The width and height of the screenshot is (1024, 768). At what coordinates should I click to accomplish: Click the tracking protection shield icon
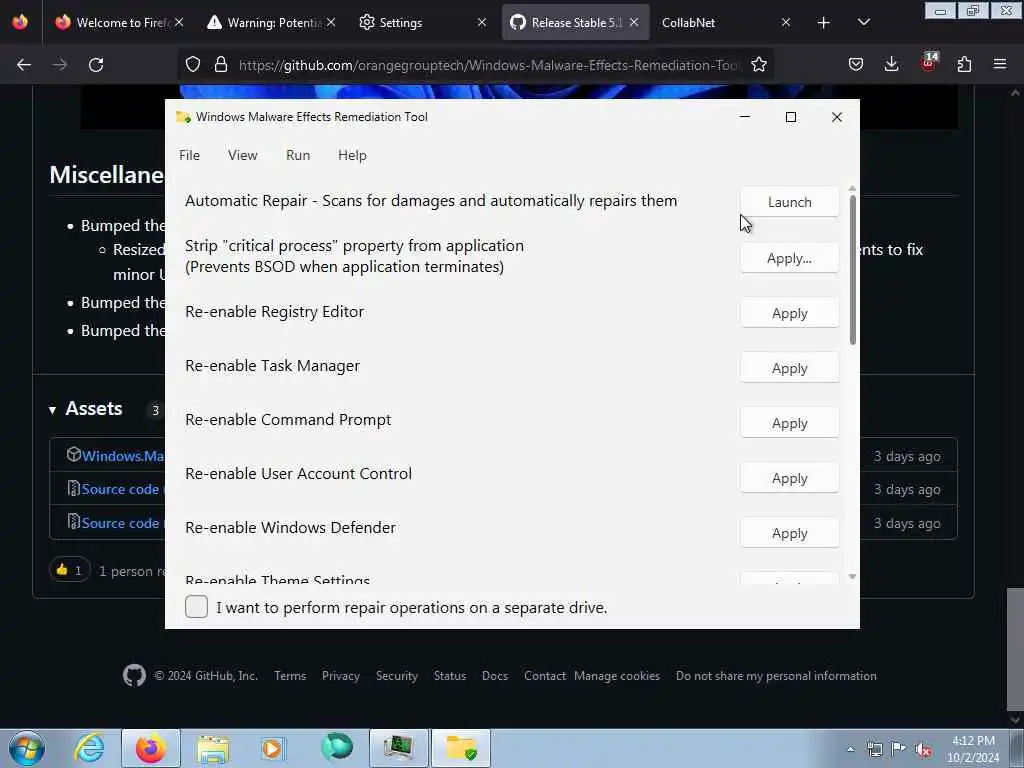(x=193, y=65)
